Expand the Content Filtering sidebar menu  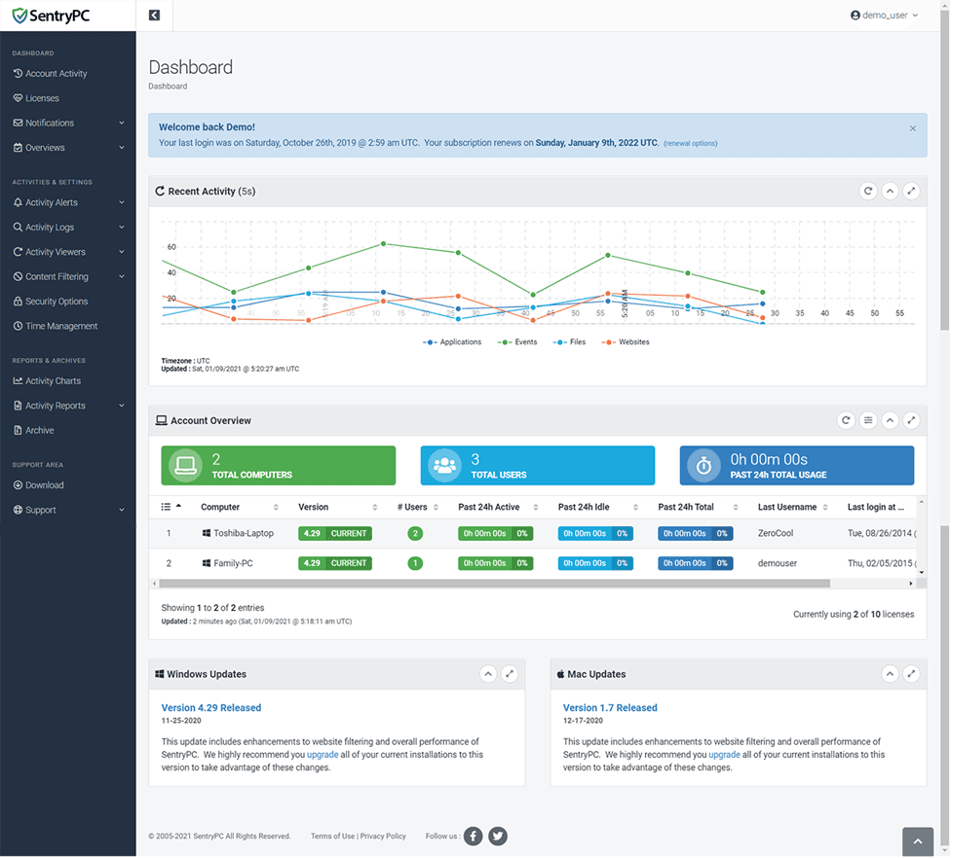pyautogui.click(x=59, y=276)
